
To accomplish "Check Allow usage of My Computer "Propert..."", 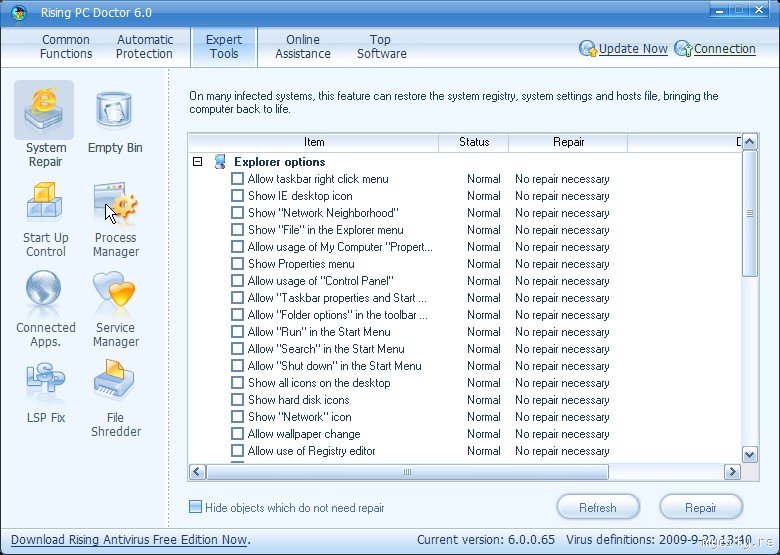I will click(237, 247).
